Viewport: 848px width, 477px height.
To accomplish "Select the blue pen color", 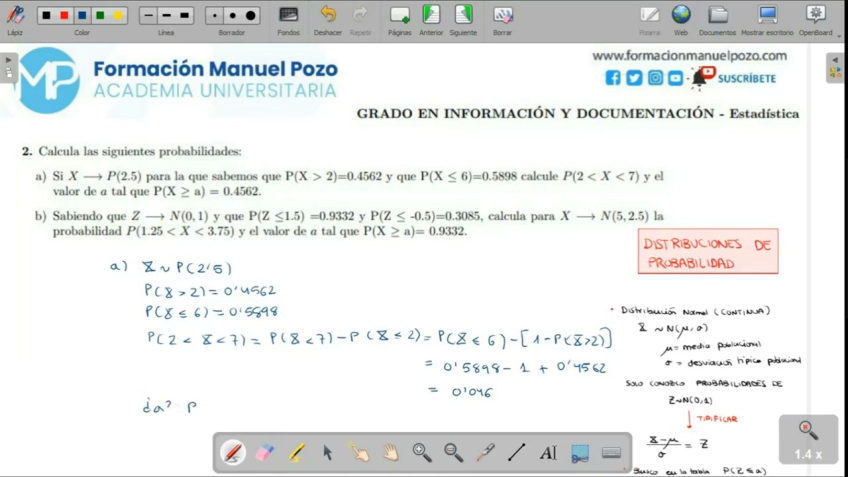I will coord(82,16).
